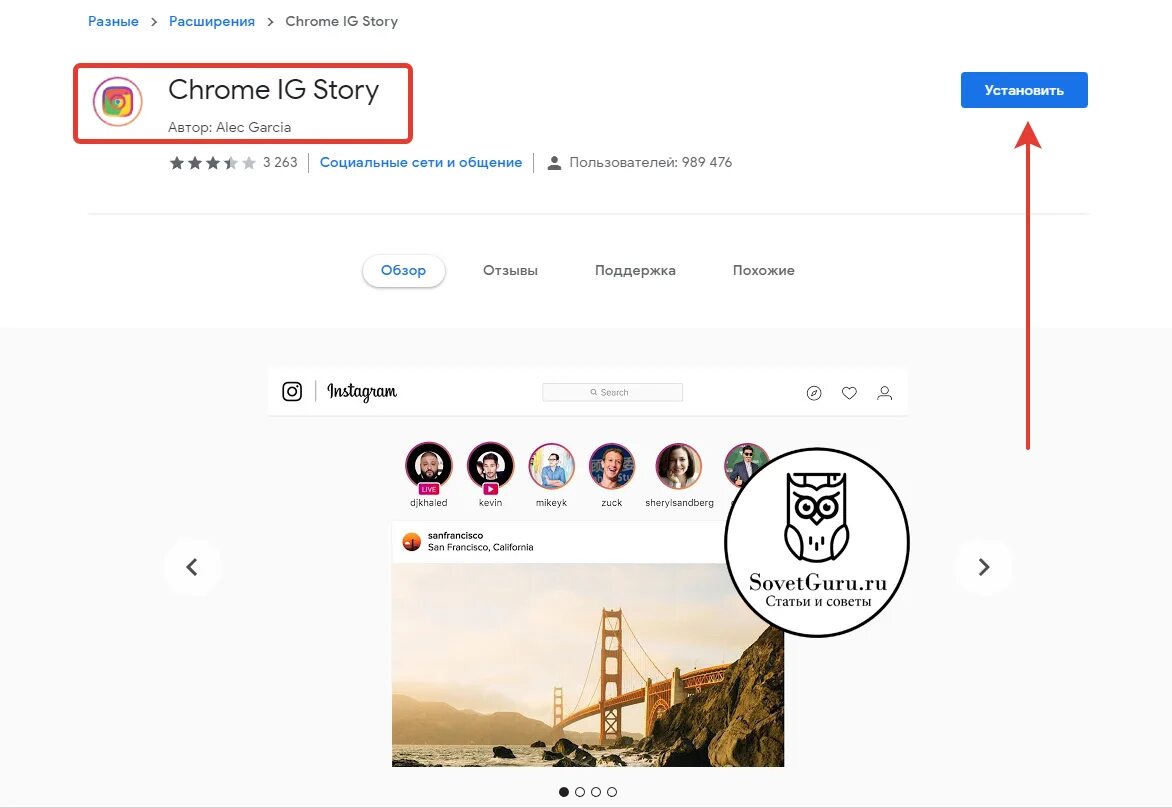Open the Расширения breadcrumb link
The height and width of the screenshot is (808, 1172).
[x=212, y=22]
